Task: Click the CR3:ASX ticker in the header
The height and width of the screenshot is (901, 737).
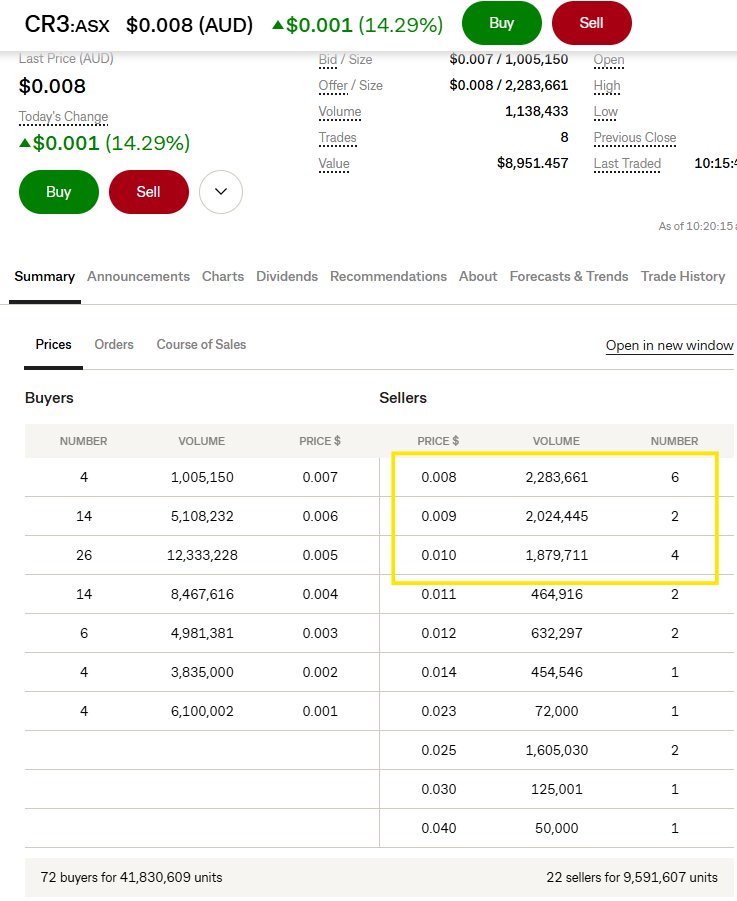Action: pyautogui.click(x=67, y=25)
